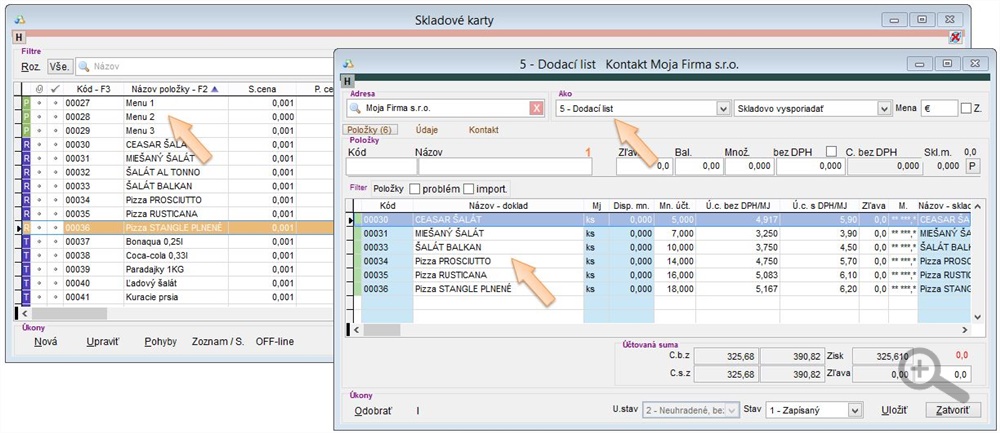Image resolution: width=1000 pixels, height=433 pixels.
Task: Toggle the bez DPH checkbox
Action: pos(831,152)
